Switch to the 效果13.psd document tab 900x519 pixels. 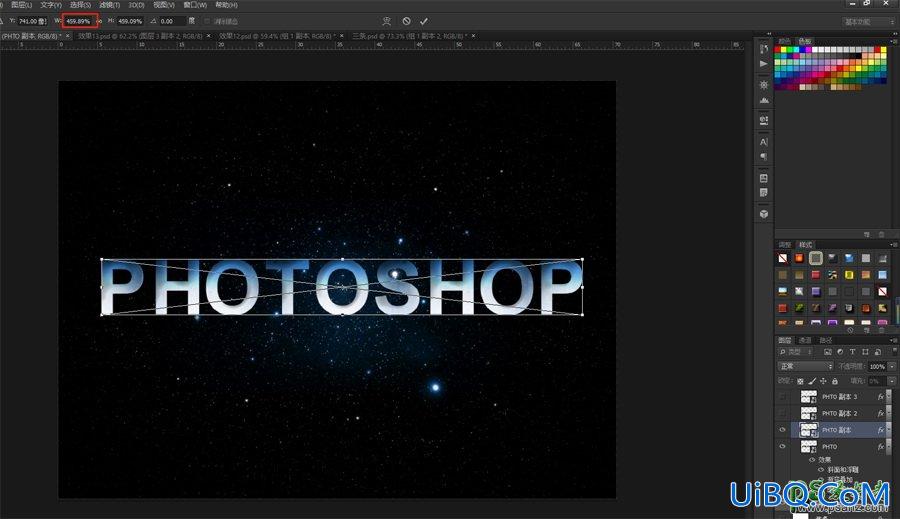coord(140,36)
